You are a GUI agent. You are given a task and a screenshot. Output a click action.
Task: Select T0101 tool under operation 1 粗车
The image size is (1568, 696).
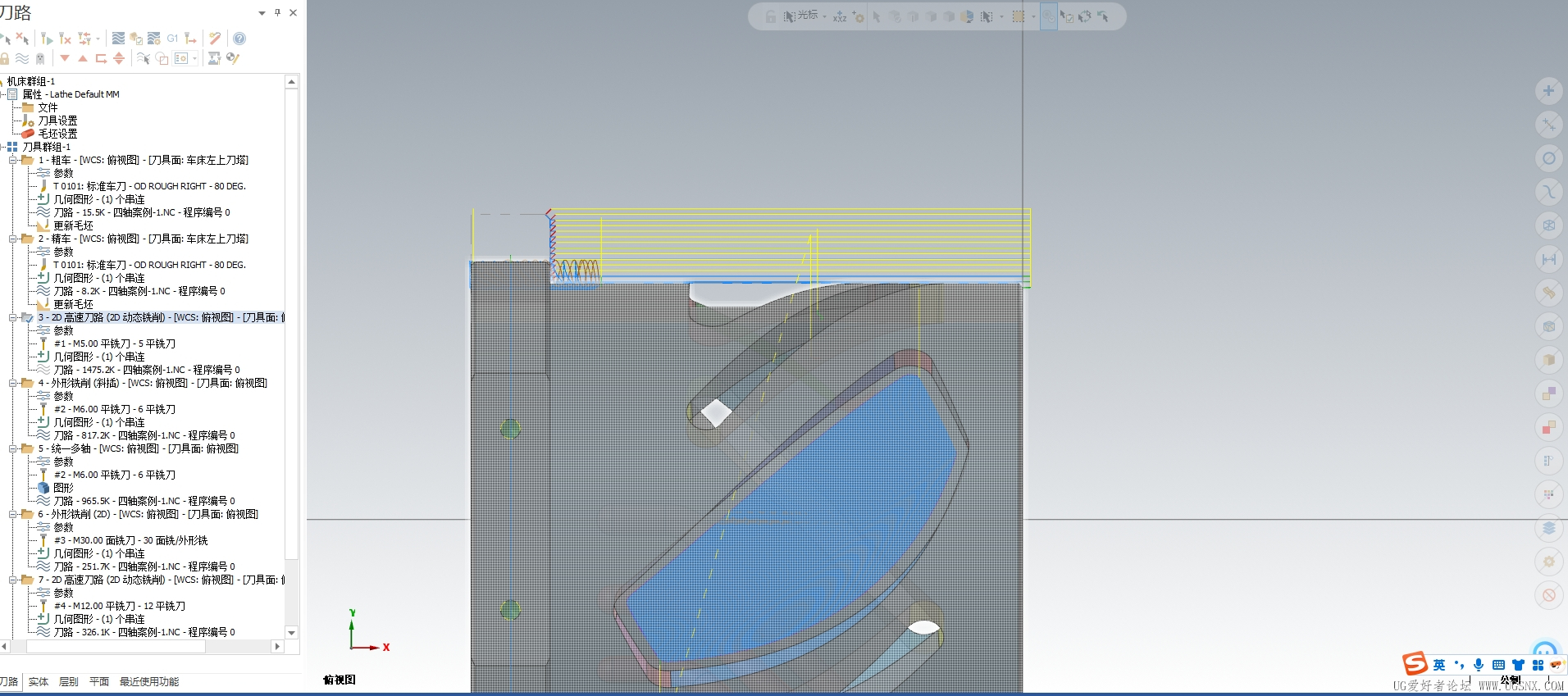pyautogui.click(x=149, y=186)
